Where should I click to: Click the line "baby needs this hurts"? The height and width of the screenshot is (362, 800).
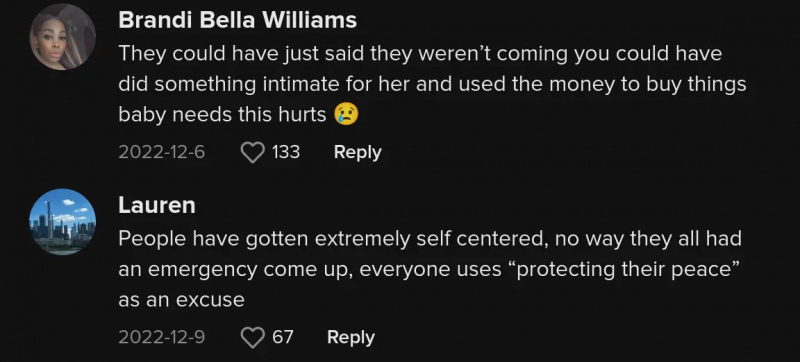pyautogui.click(x=222, y=115)
